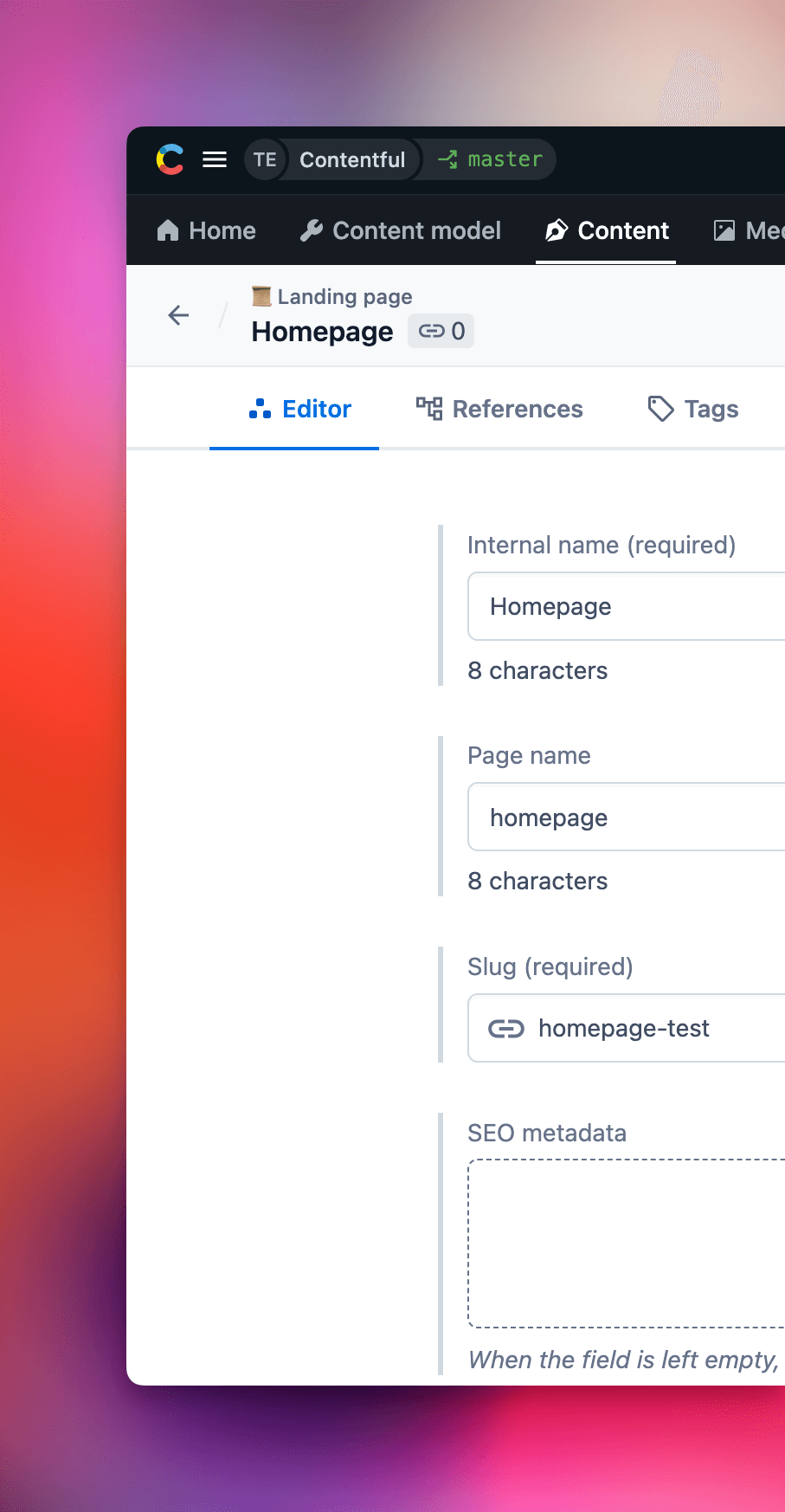785x1512 pixels.
Task: Open the Media section icon
Action: click(724, 230)
